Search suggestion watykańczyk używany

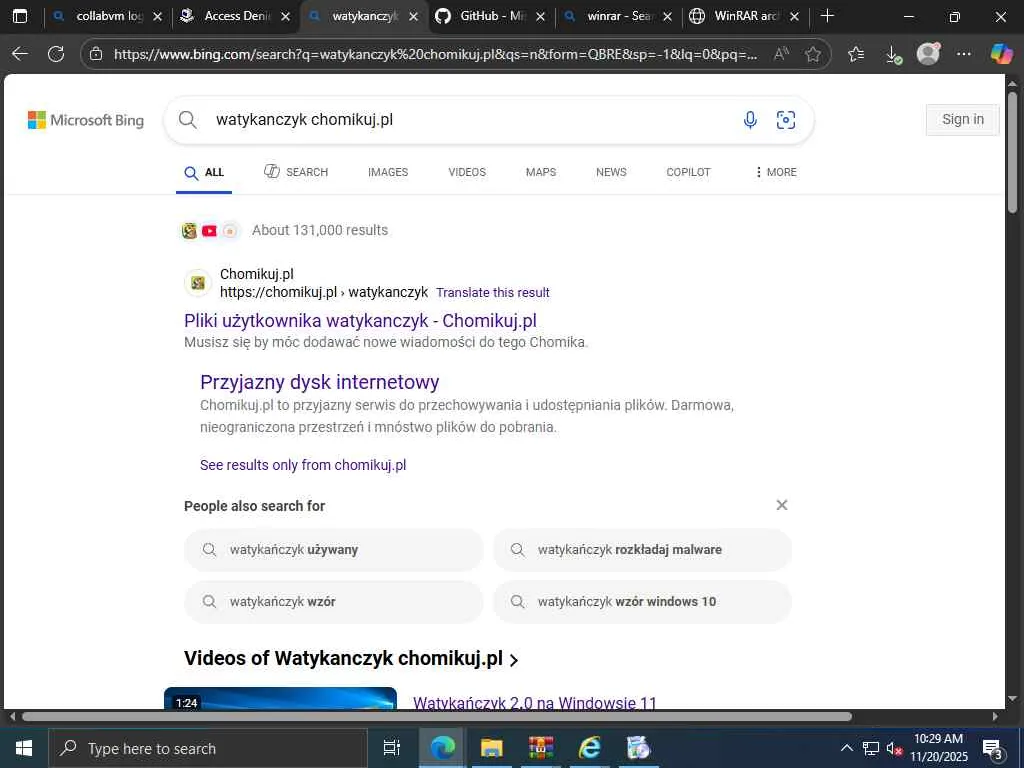pos(334,550)
